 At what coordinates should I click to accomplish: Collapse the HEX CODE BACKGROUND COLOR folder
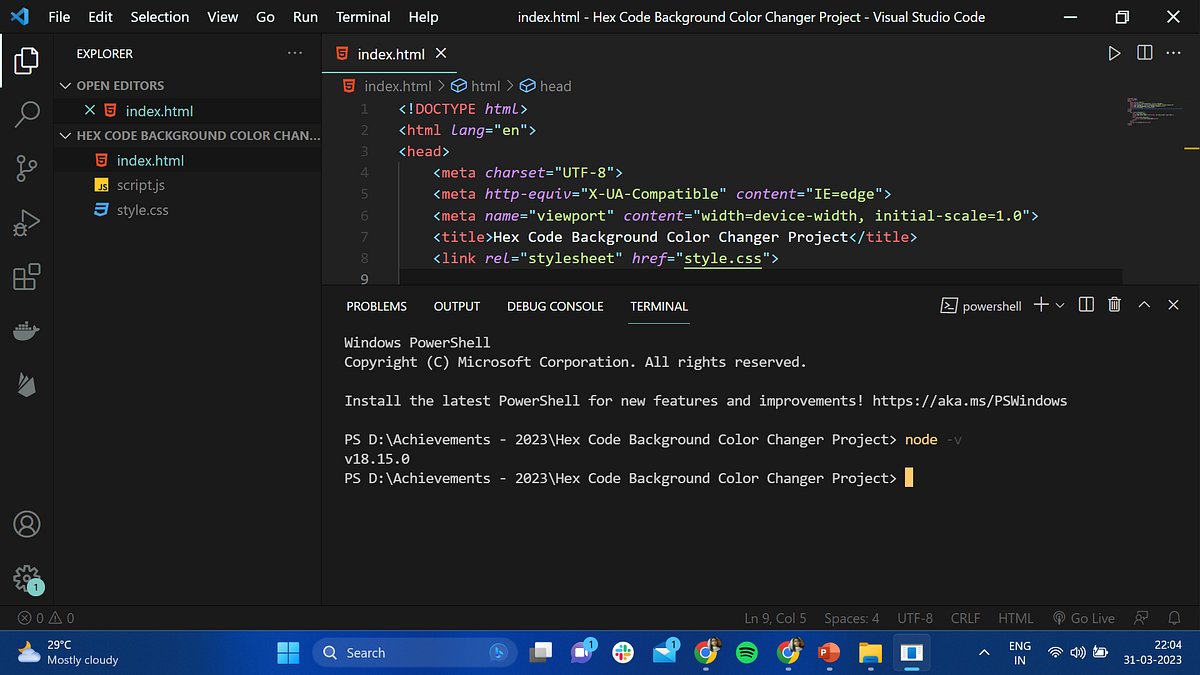pos(65,135)
